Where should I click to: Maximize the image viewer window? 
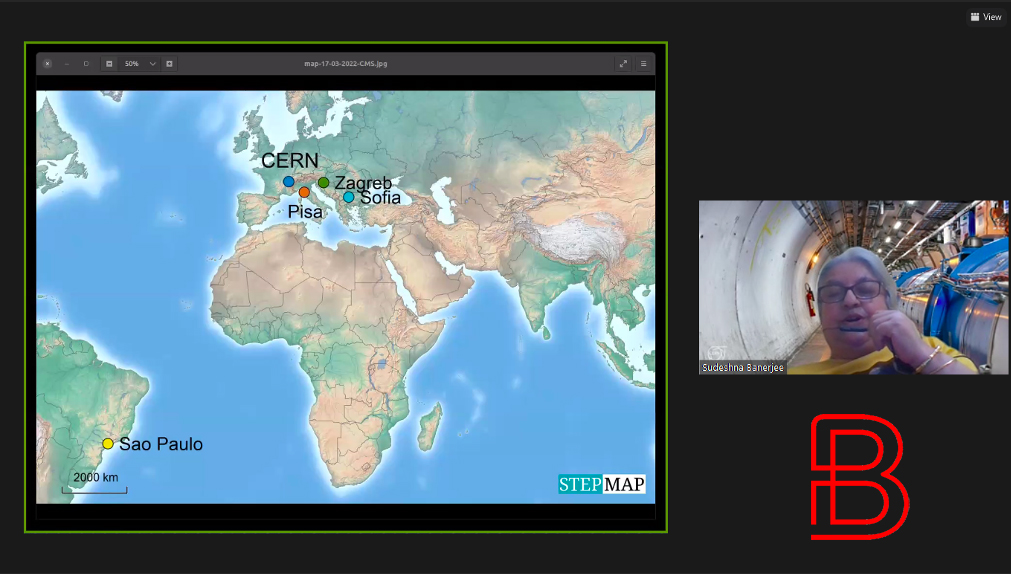[x=86, y=64]
